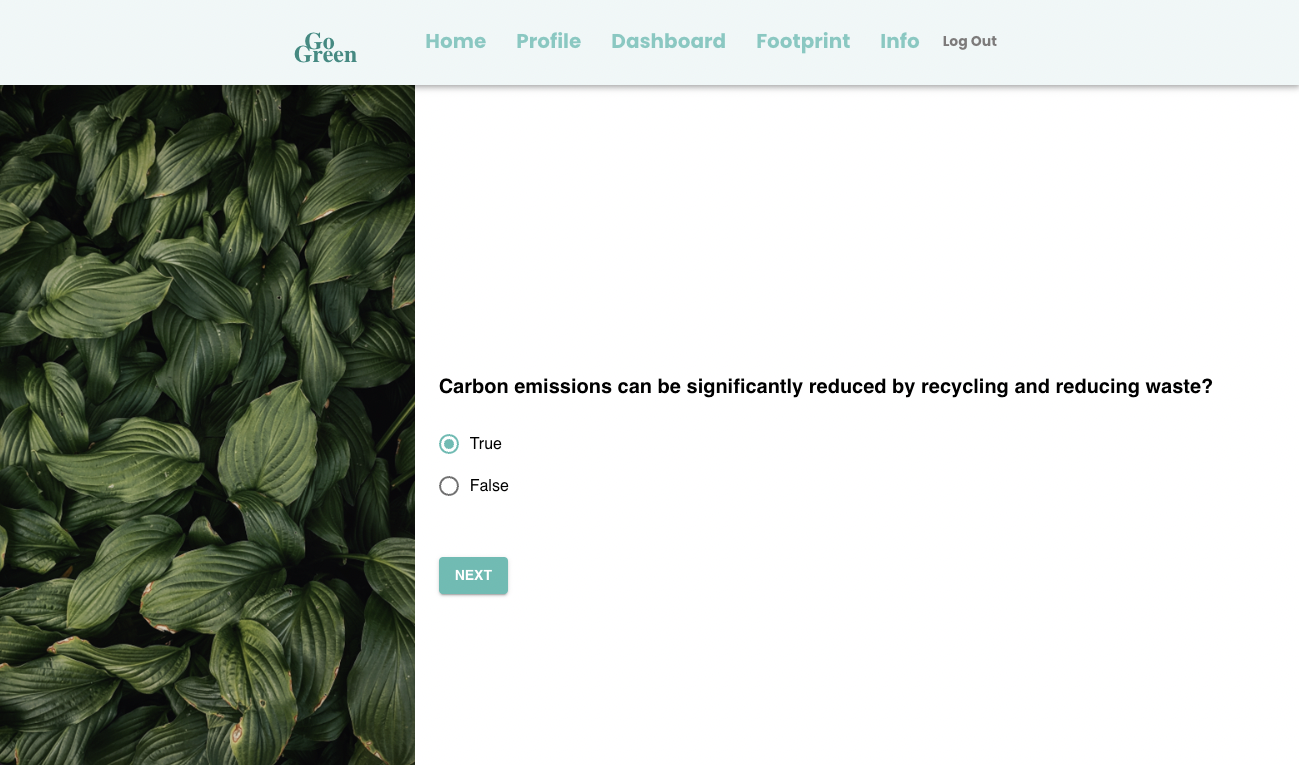Image resolution: width=1299 pixels, height=765 pixels.
Task: Click the Go Green logo
Action: (x=325, y=47)
